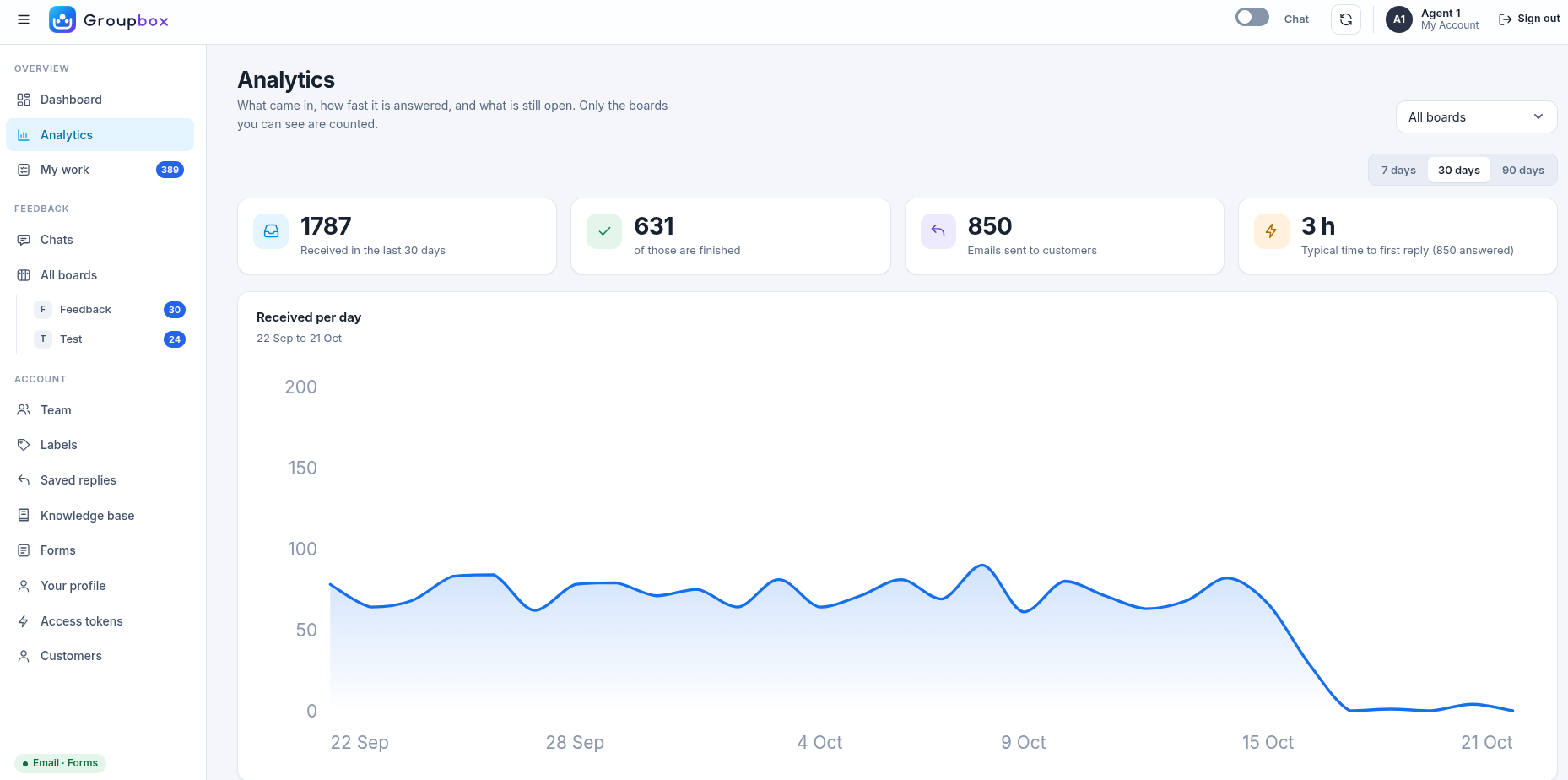Click the Chats speech bubble icon
Screen dimensions: 1568x780
(x=24, y=240)
